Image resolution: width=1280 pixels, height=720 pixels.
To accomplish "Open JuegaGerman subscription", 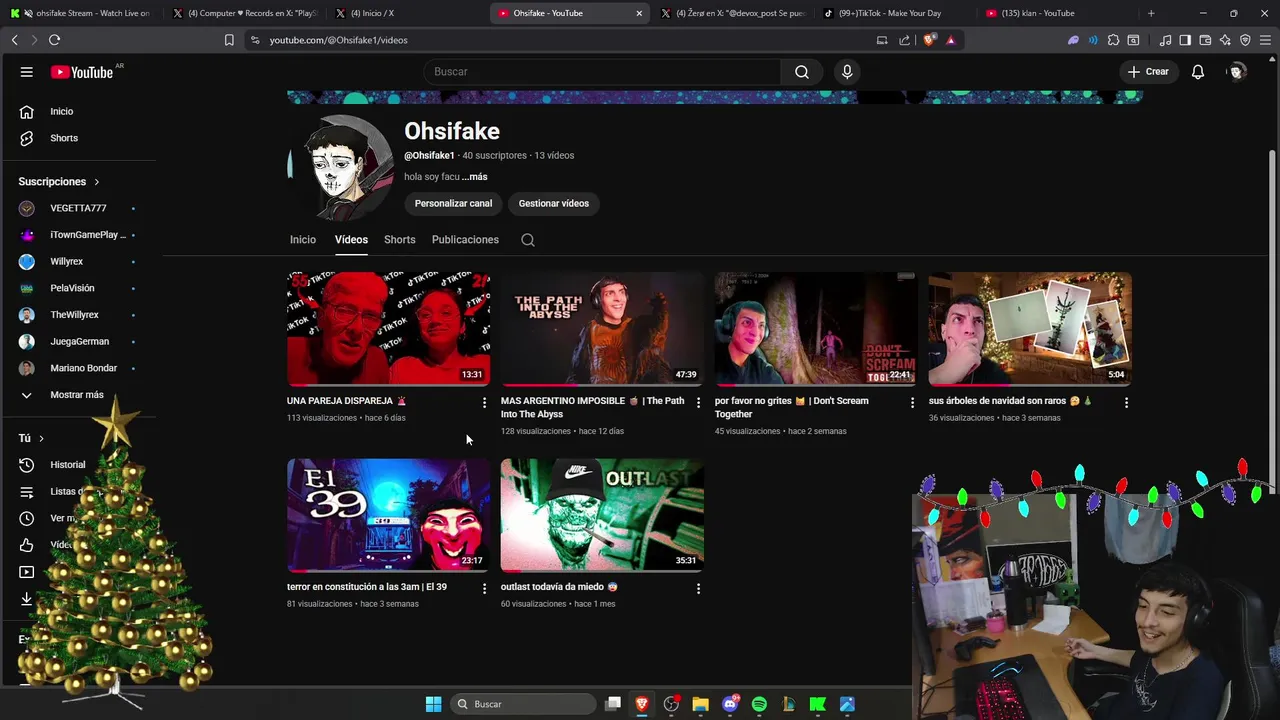I will (78, 341).
